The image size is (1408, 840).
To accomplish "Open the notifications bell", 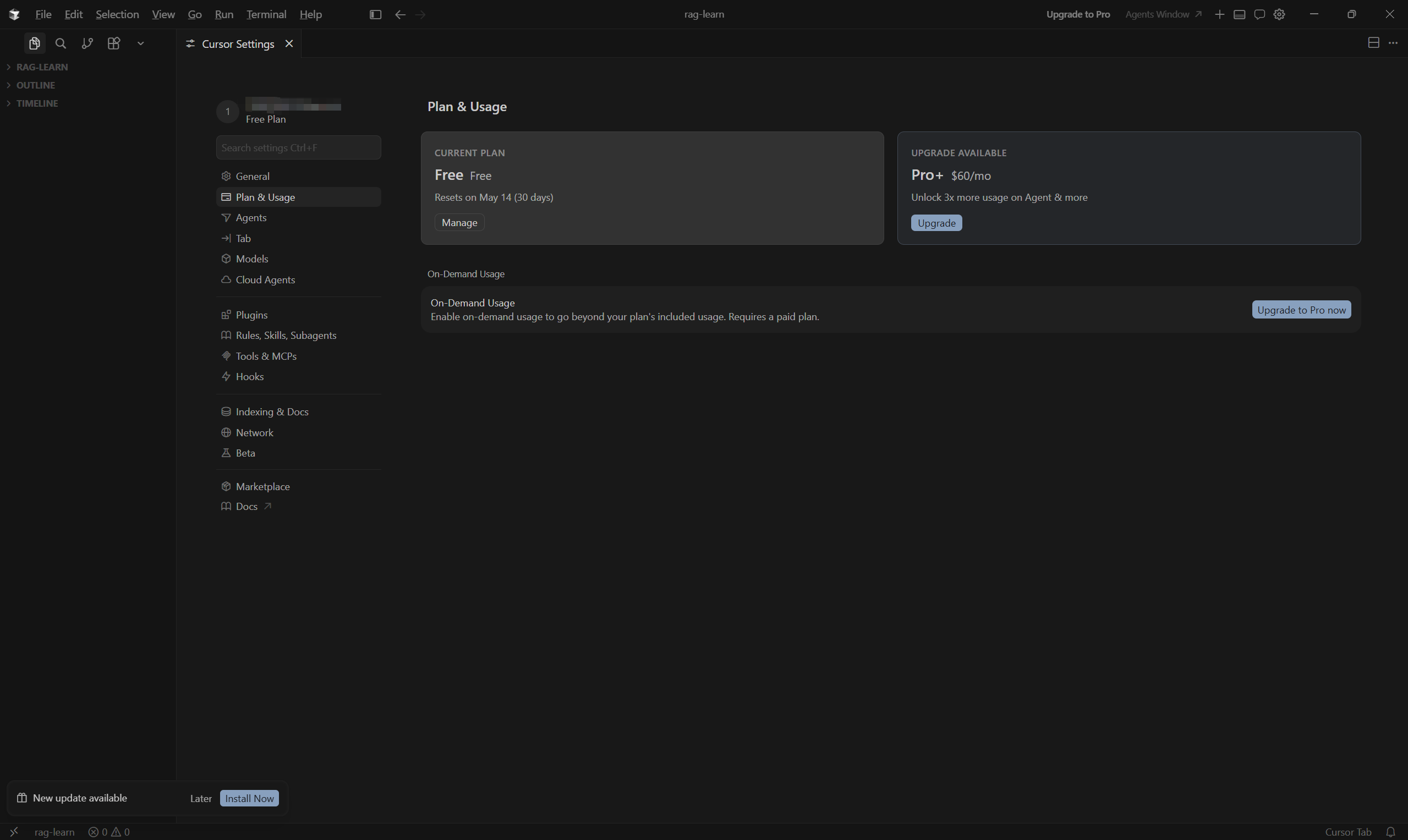I will pos(1390,832).
